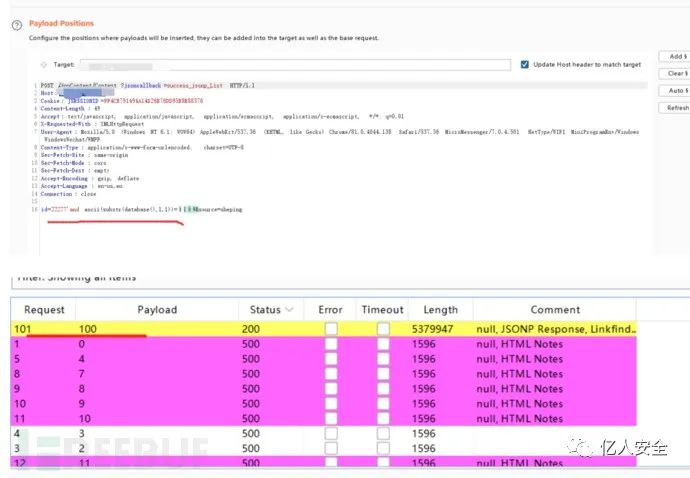
Task: Click the Status column header
Action: click(265, 310)
